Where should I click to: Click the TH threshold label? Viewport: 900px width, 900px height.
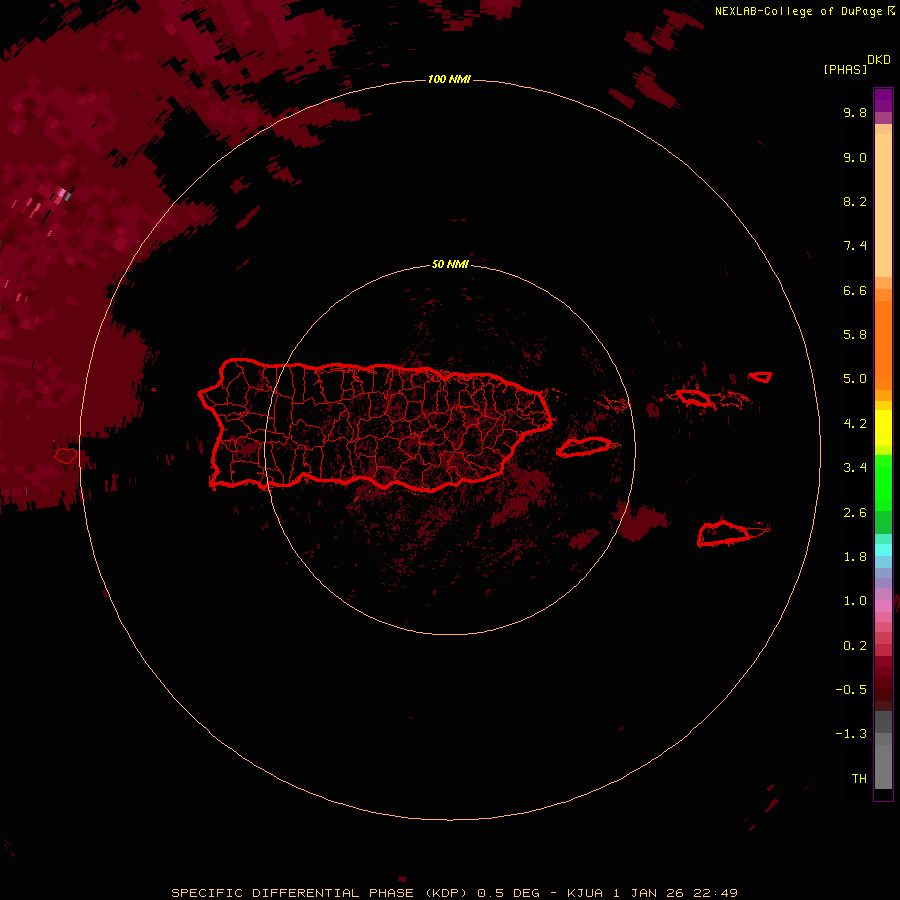click(x=859, y=779)
